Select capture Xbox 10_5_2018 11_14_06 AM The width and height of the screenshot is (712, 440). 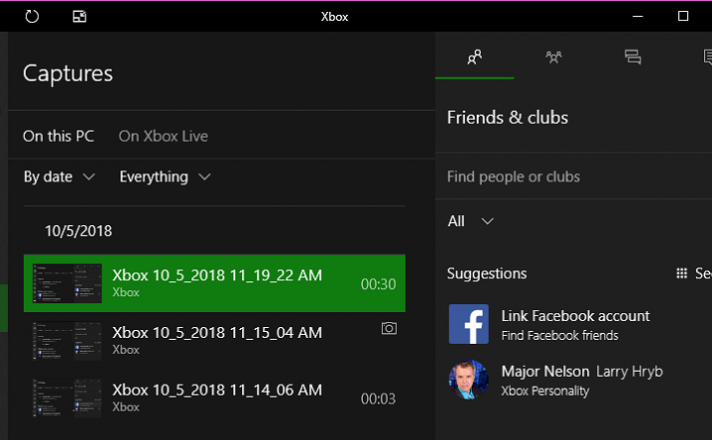click(214, 398)
